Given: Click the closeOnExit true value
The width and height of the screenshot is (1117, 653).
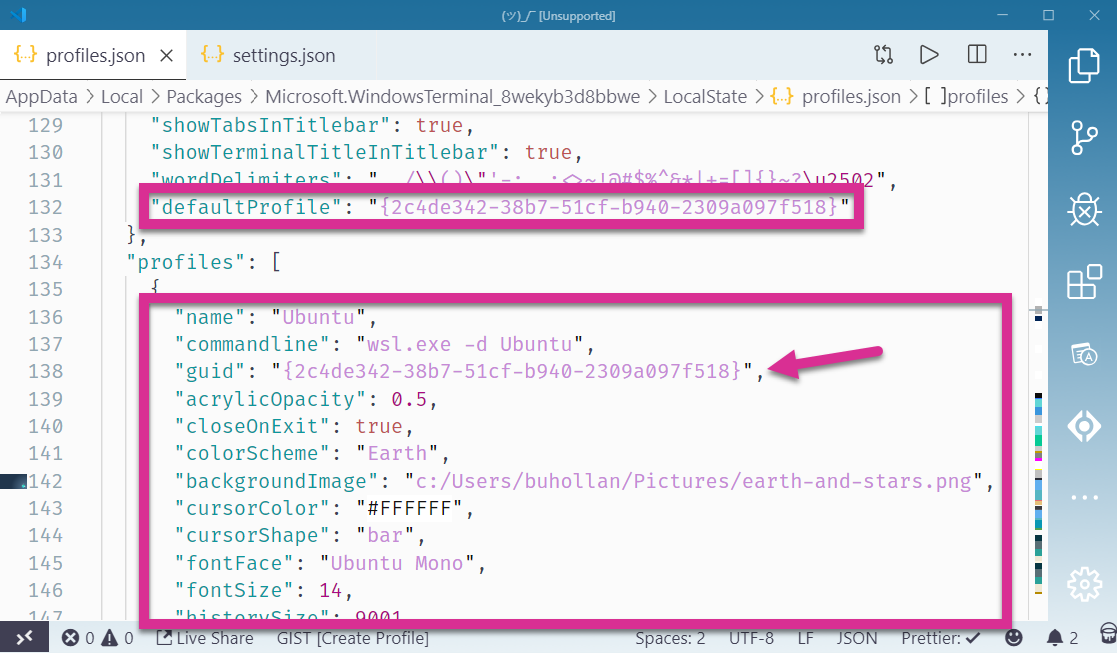Looking at the screenshot, I should point(379,426).
